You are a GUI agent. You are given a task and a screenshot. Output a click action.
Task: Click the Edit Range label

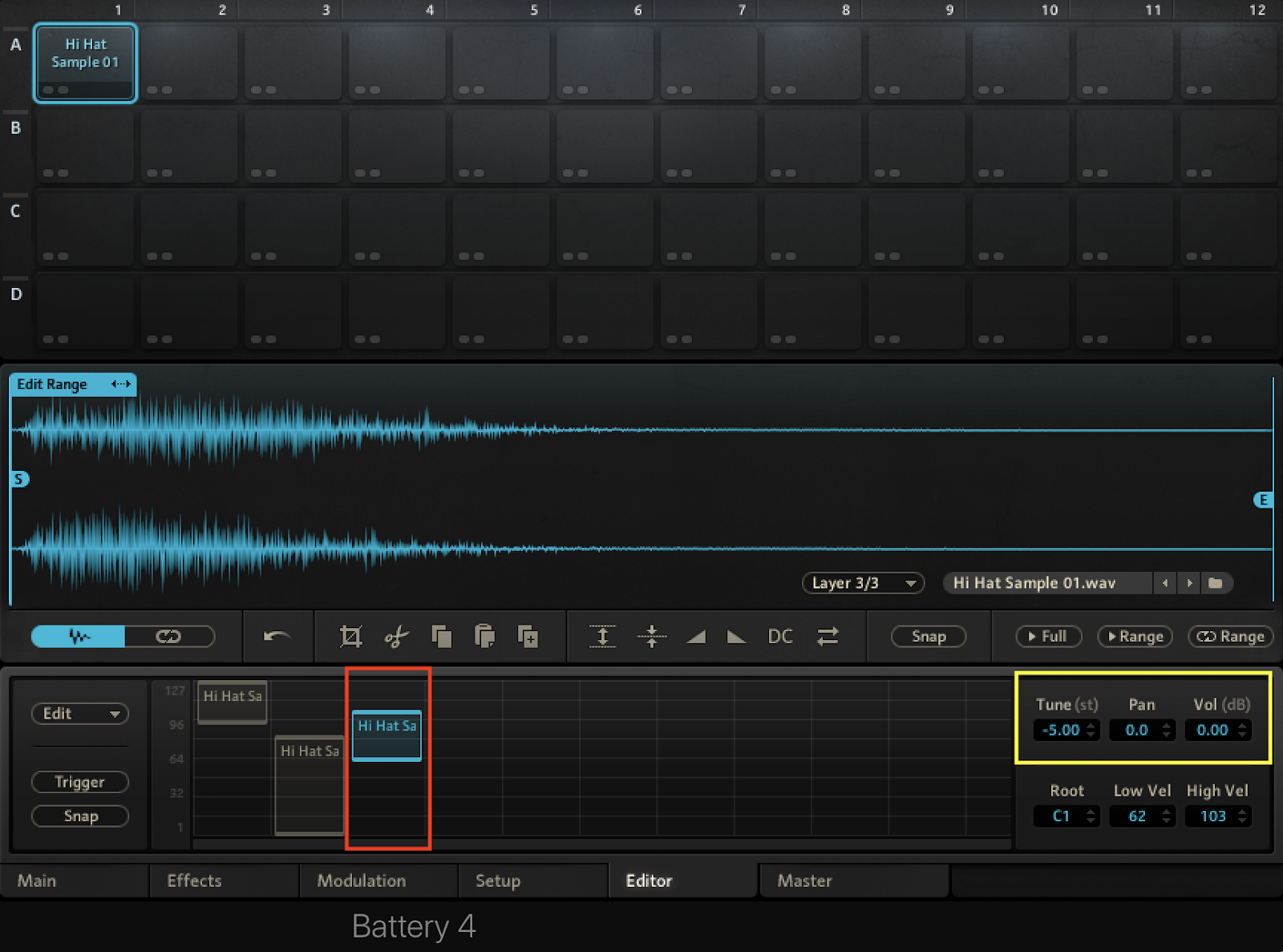click(x=52, y=384)
